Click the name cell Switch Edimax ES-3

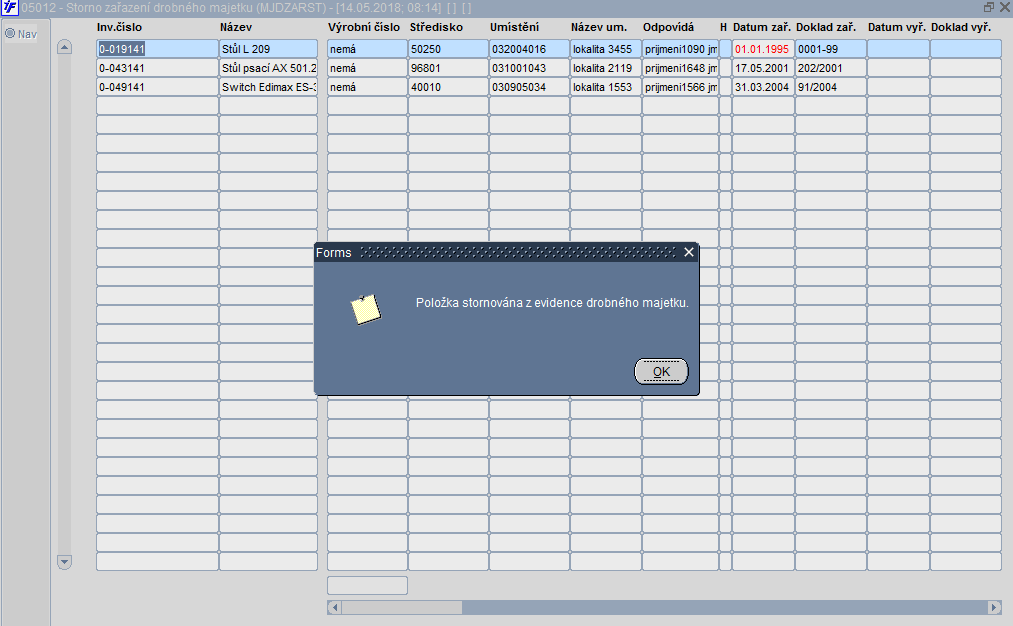(x=269, y=87)
